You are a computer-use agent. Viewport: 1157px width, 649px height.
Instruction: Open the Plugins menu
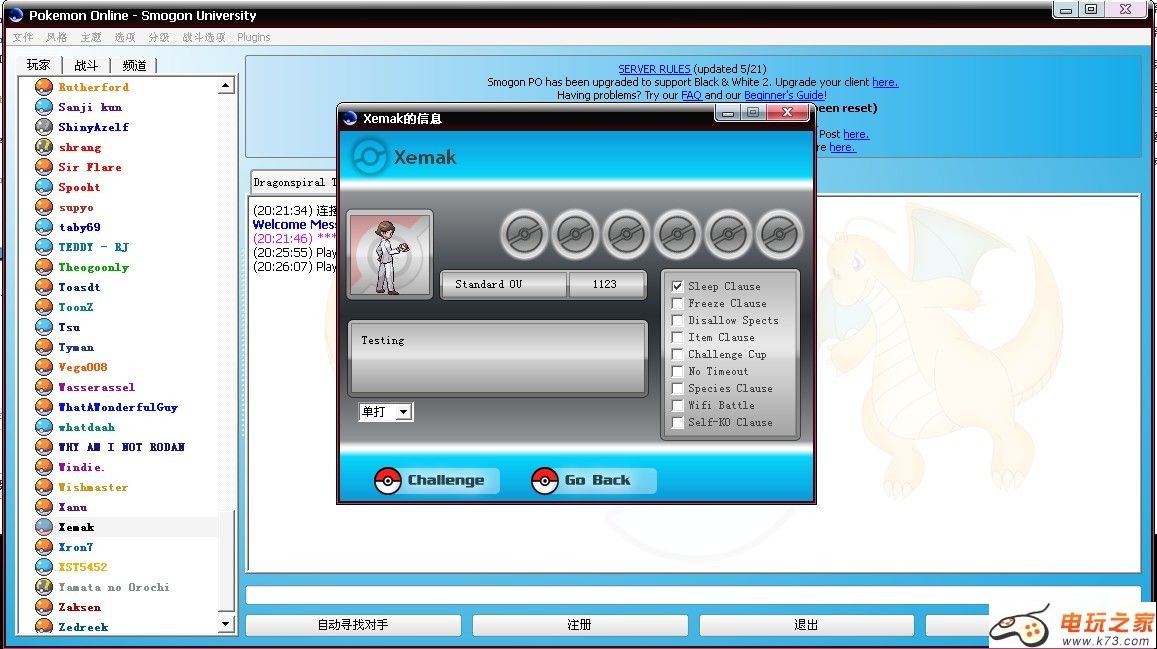point(254,37)
